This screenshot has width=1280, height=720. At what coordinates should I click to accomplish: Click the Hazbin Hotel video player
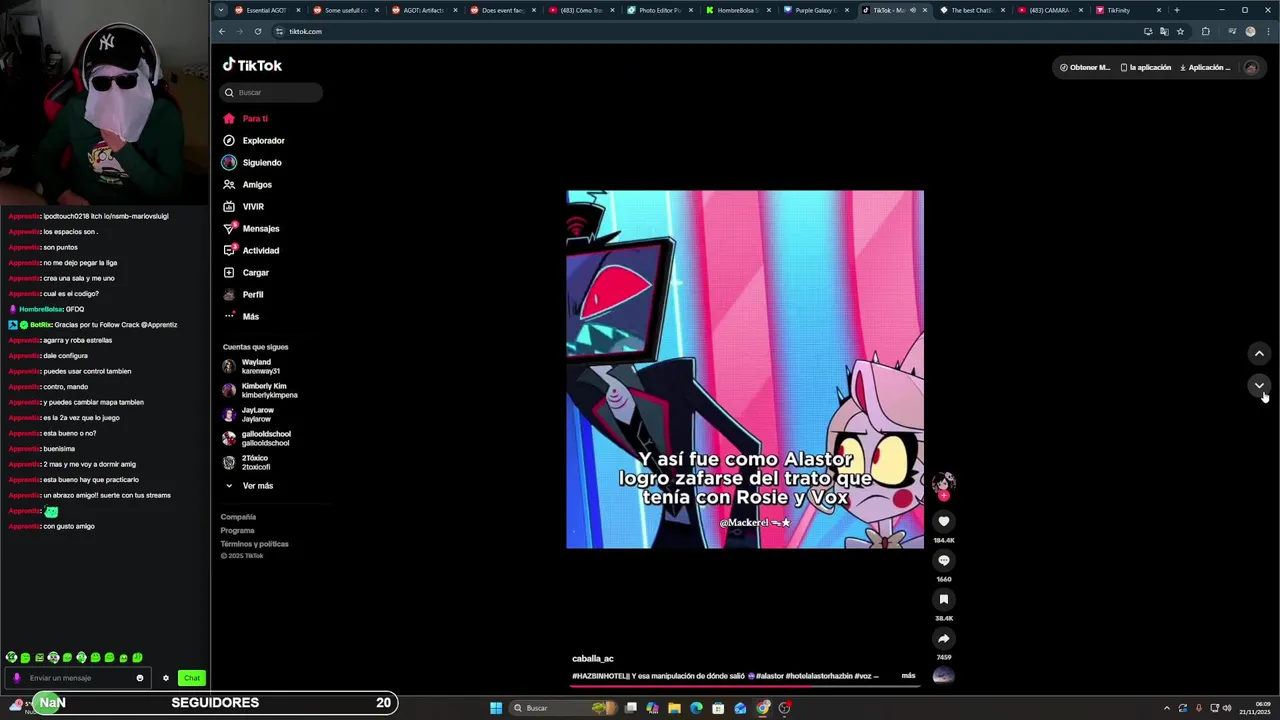745,369
